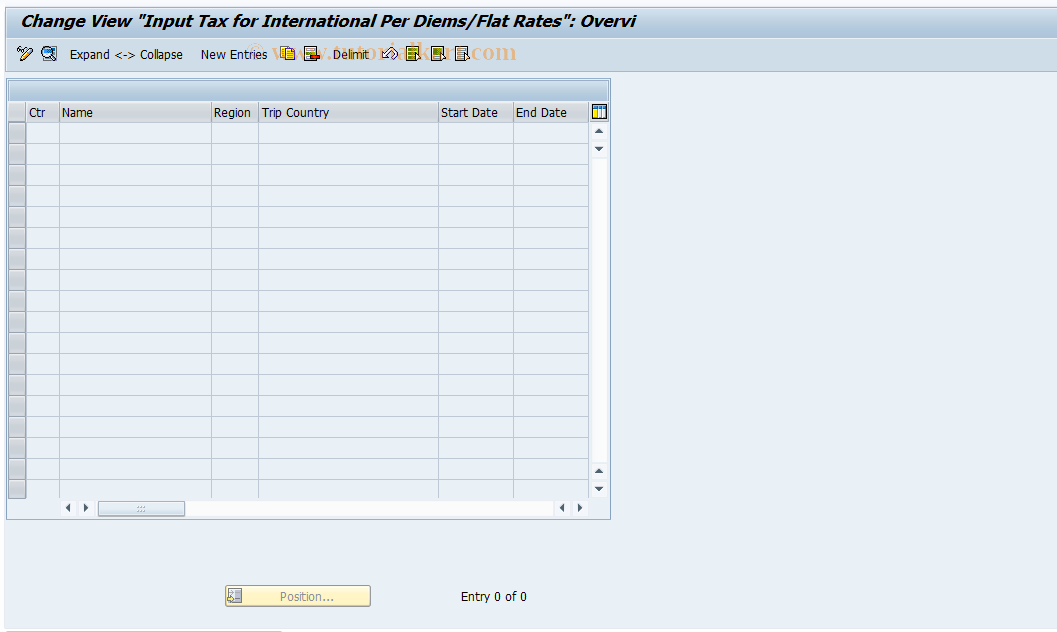This screenshot has width=1057, height=632.
Task: Click far-right horizontal scroll right arrow
Action: [580, 508]
